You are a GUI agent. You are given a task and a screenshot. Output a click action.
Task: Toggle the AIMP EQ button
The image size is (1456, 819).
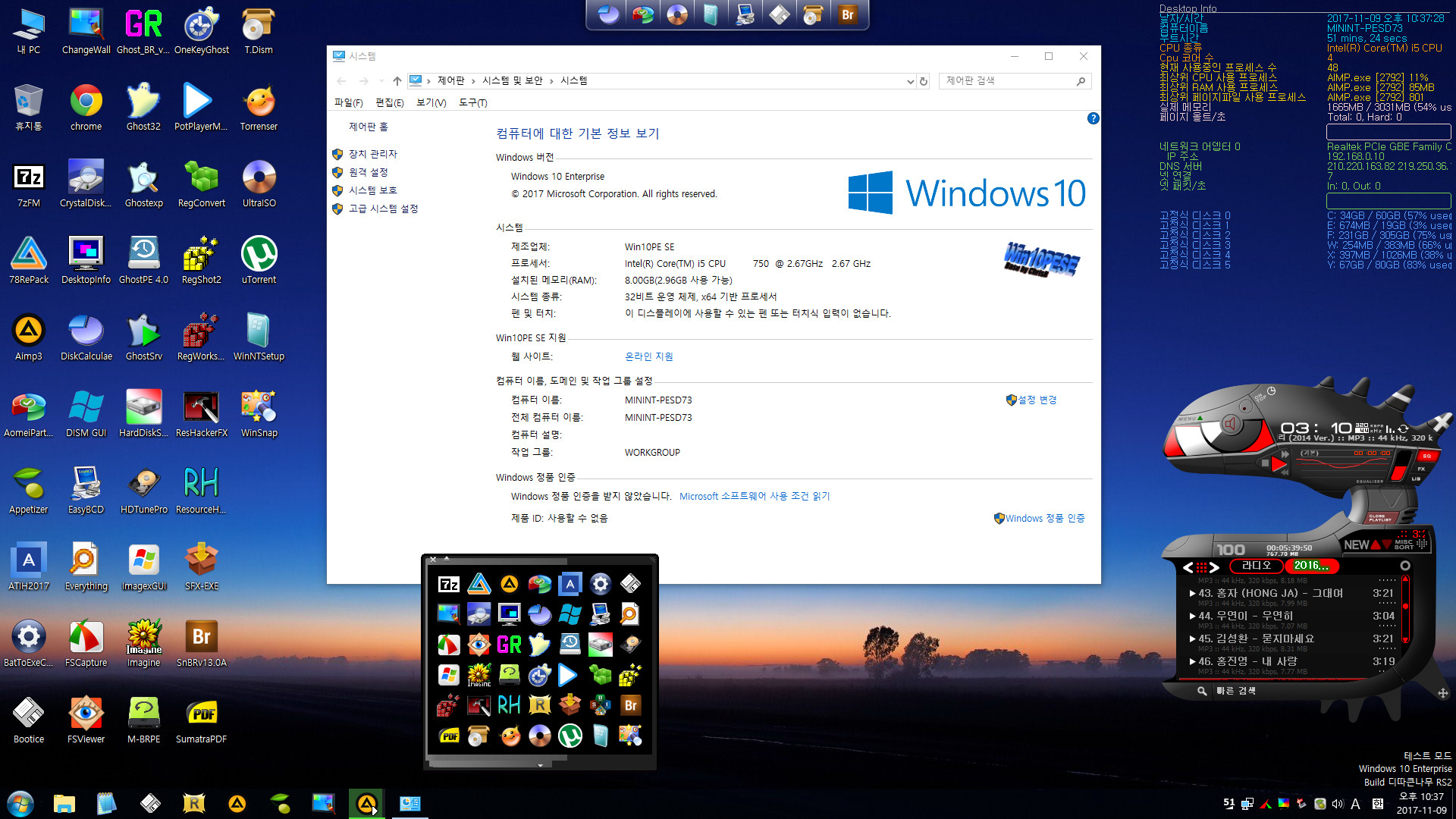pos(1426,456)
